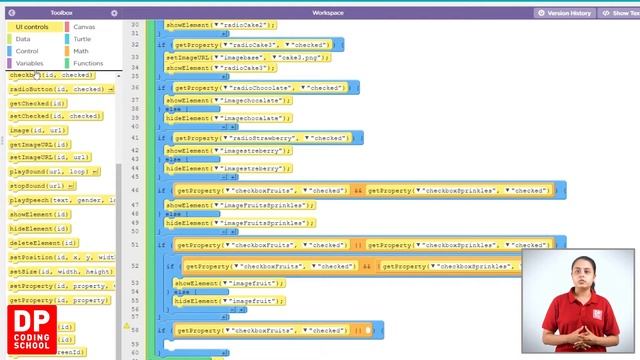The image size is (640, 360).
Task: Open dropdown for "cake3.png" on line 33
Action: coord(275,58)
